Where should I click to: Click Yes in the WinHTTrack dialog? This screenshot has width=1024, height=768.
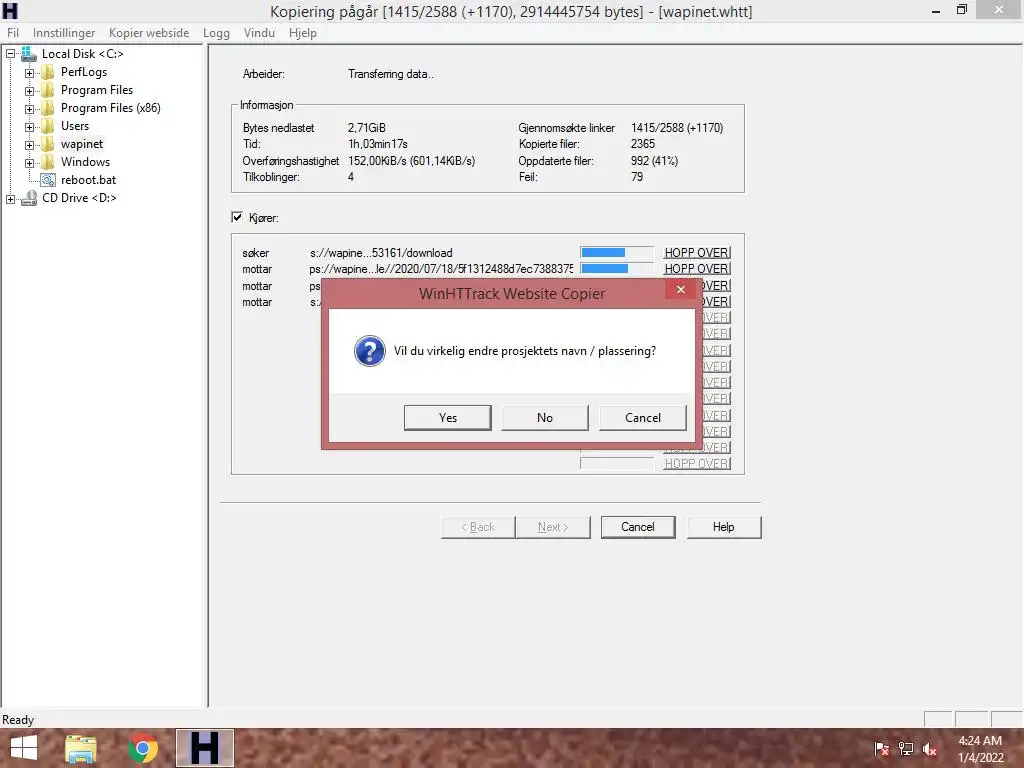(447, 418)
